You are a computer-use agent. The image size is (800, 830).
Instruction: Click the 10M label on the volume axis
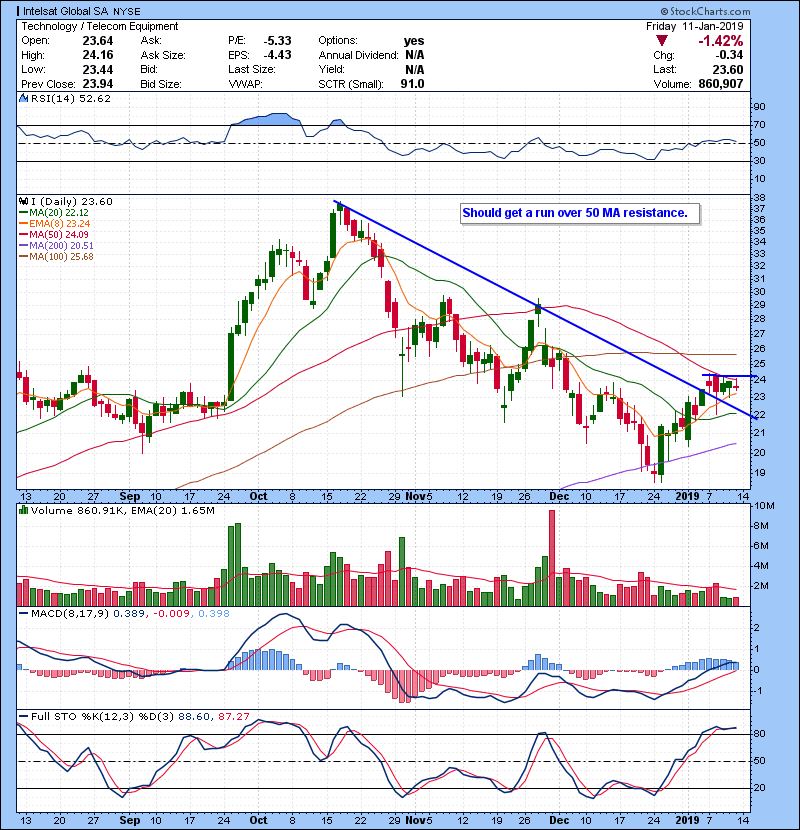pyautogui.click(x=765, y=506)
